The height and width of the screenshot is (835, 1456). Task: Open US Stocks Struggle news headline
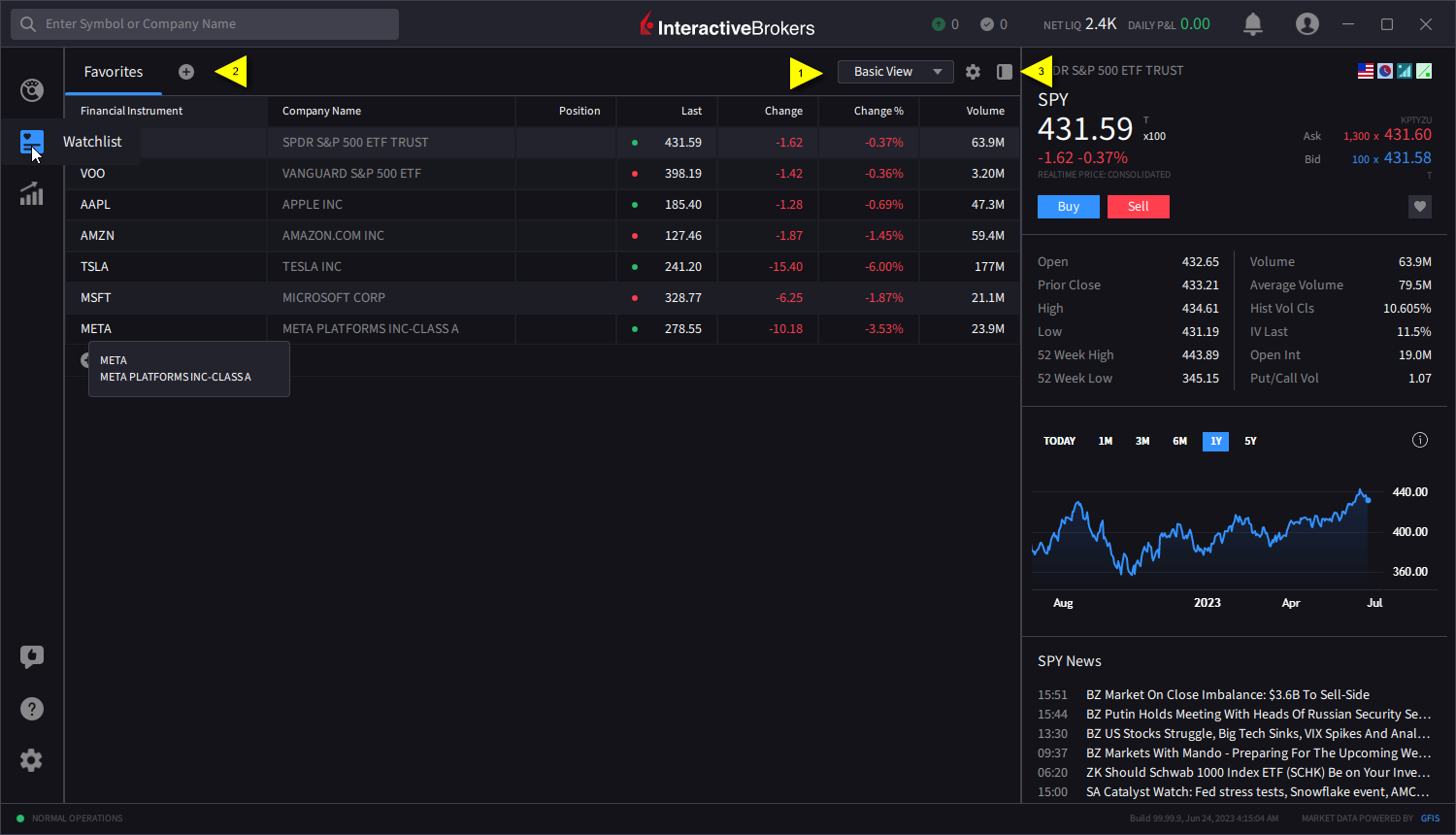pos(1259,733)
